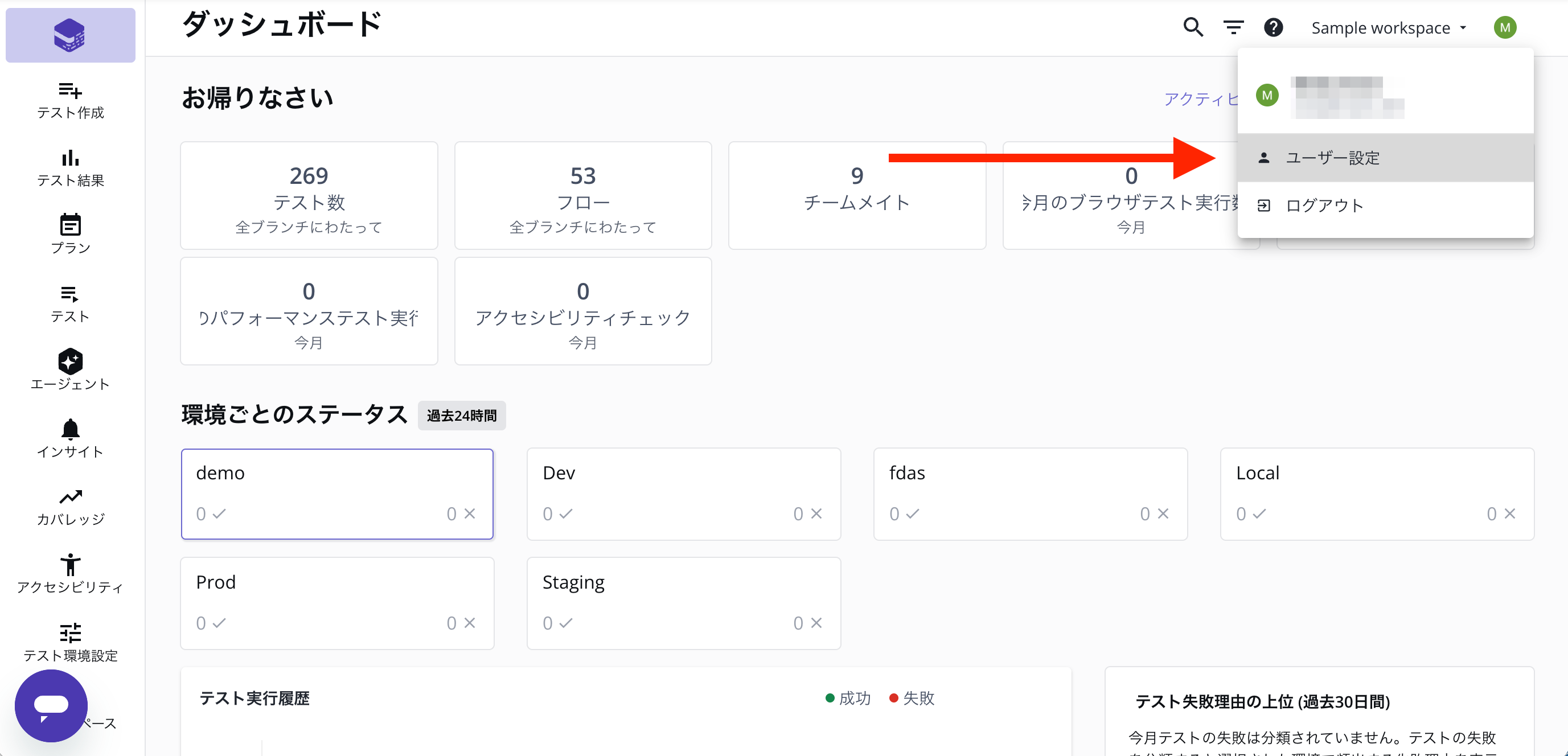Click the お帰りなさい heading
Image resolution: width=1568 pixels, height=756 pixels.
(257, 98)
